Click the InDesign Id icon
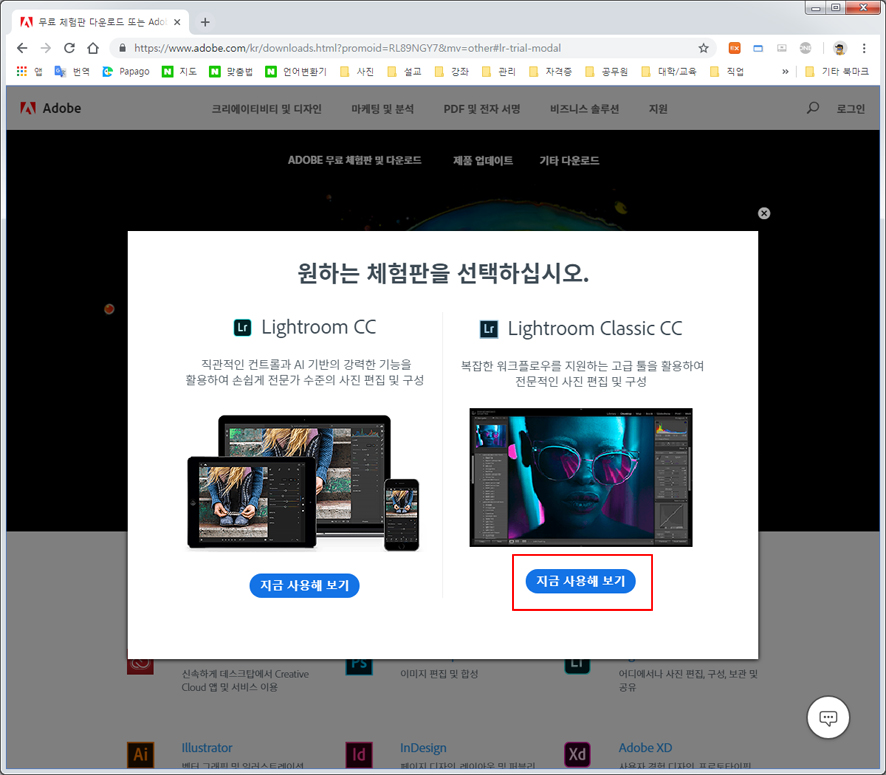The width and height of the screenshot is (886, 775). coord(359,754)
